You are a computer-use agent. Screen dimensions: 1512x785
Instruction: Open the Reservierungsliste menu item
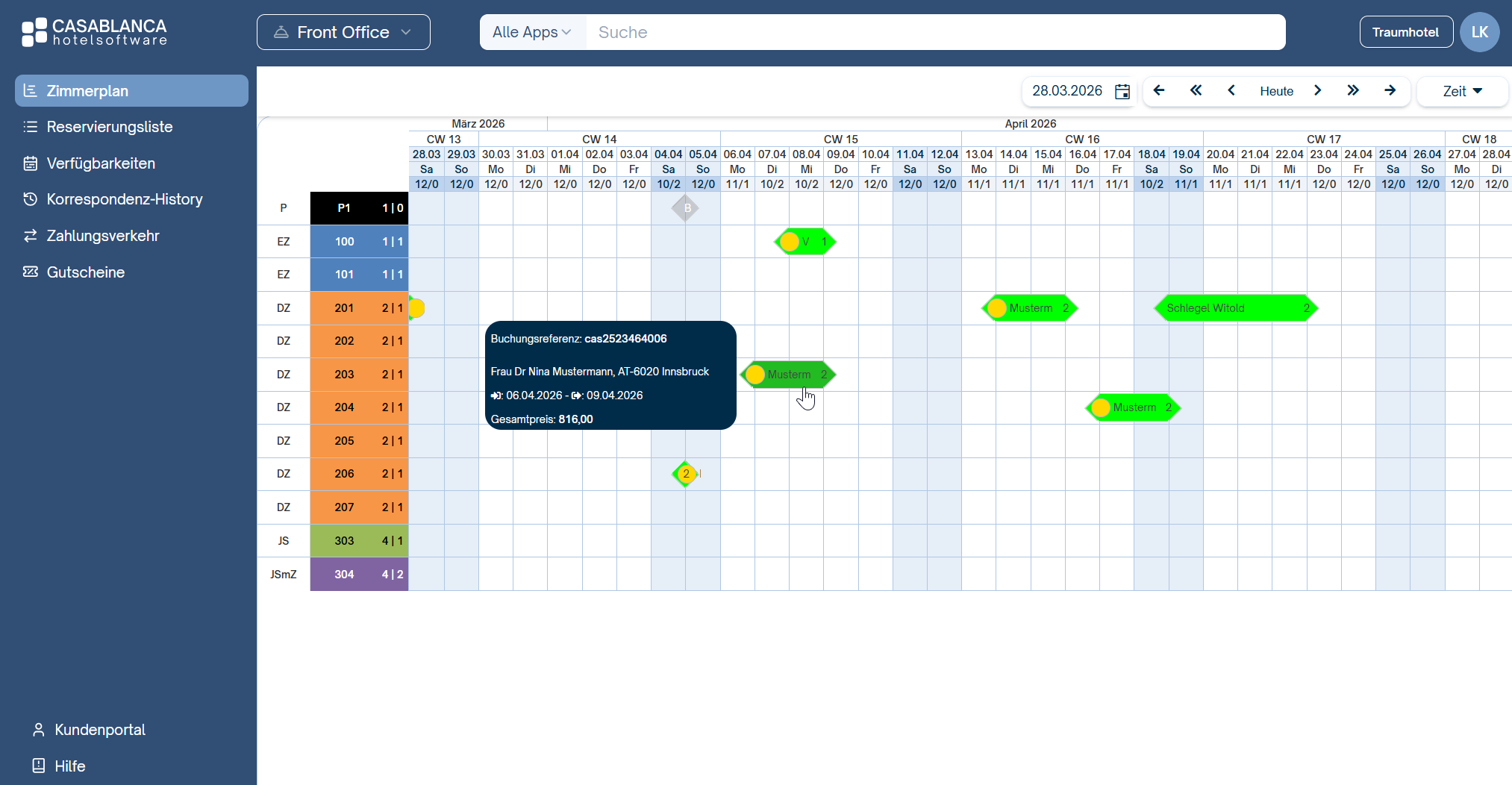[x=110, y=127]
